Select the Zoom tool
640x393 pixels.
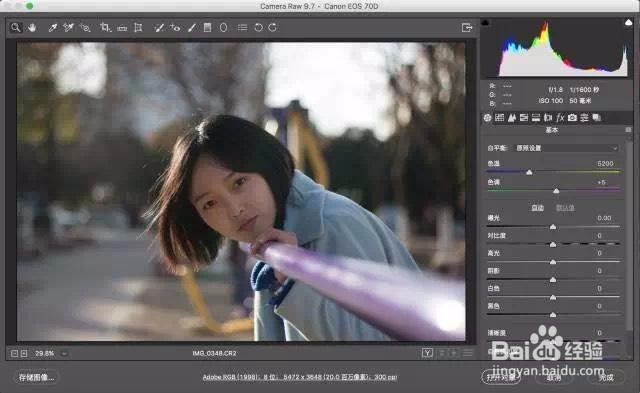(x=16, y=28)
